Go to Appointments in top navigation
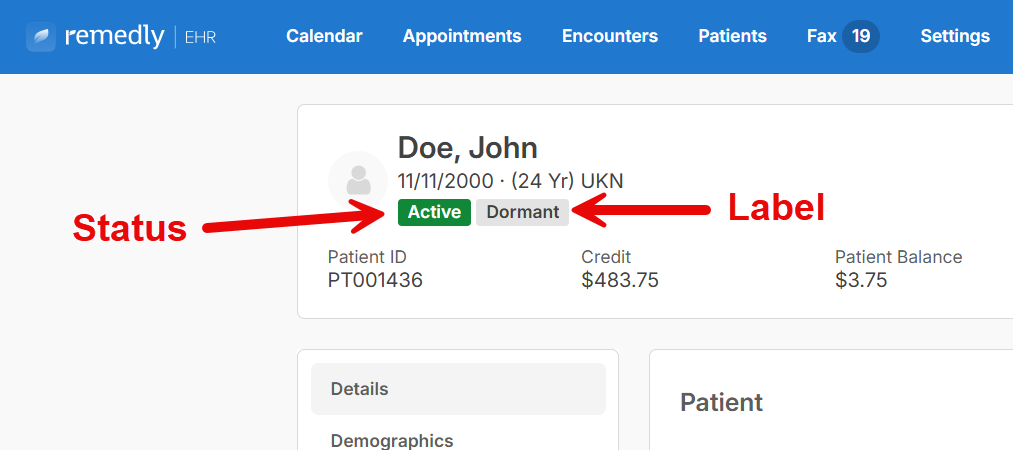Screen dimensions: 1013x450 [x=462, y=36]
